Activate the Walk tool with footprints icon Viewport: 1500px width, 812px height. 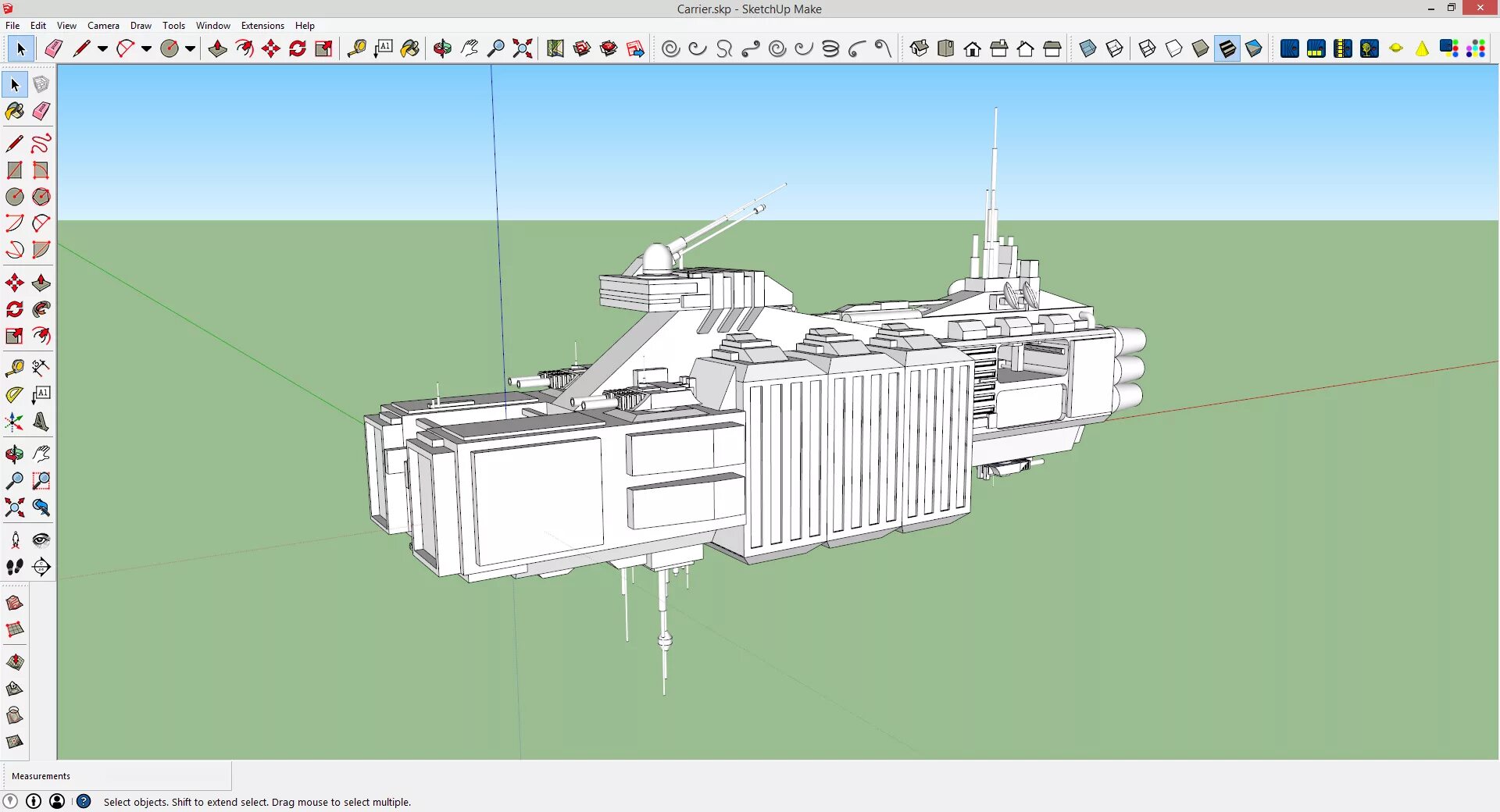point(14,567)
